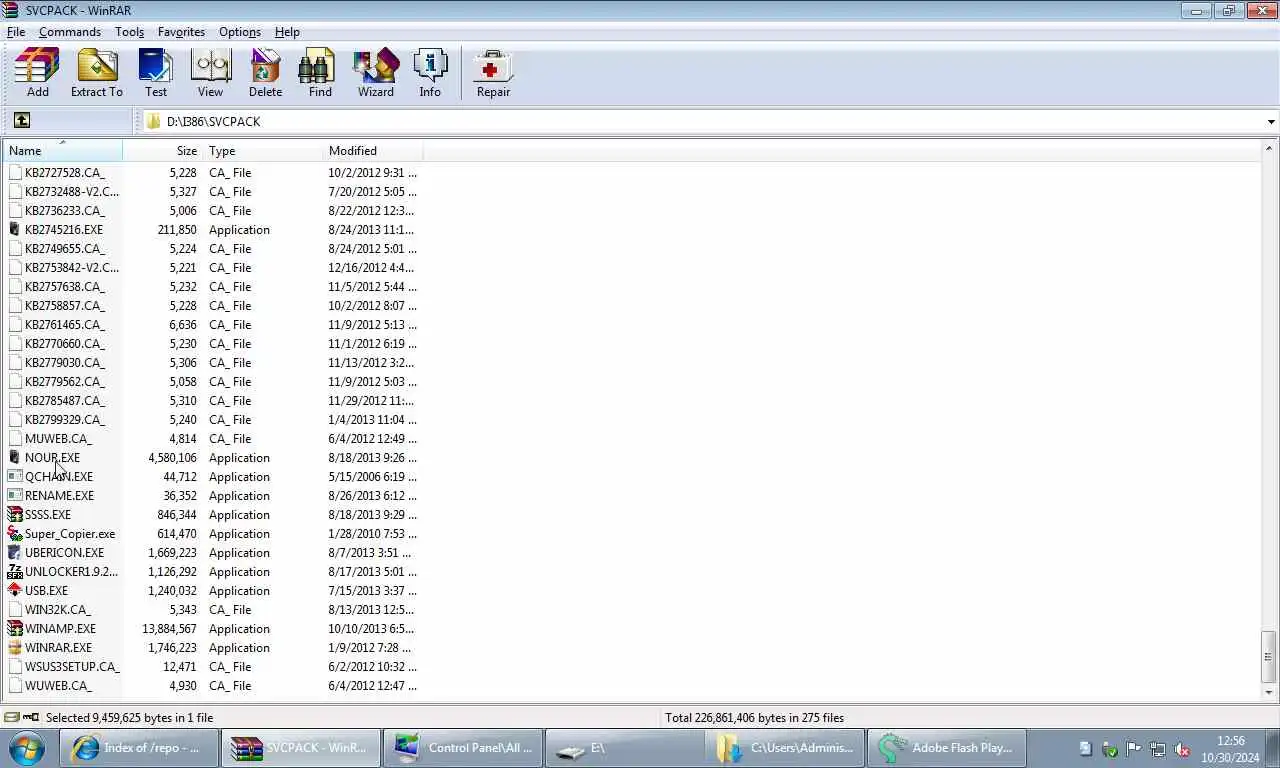This screenshot has height=768, width=1280.
Task: Switch to E:\ taskbar window
Action: click(x=625, y=747)
